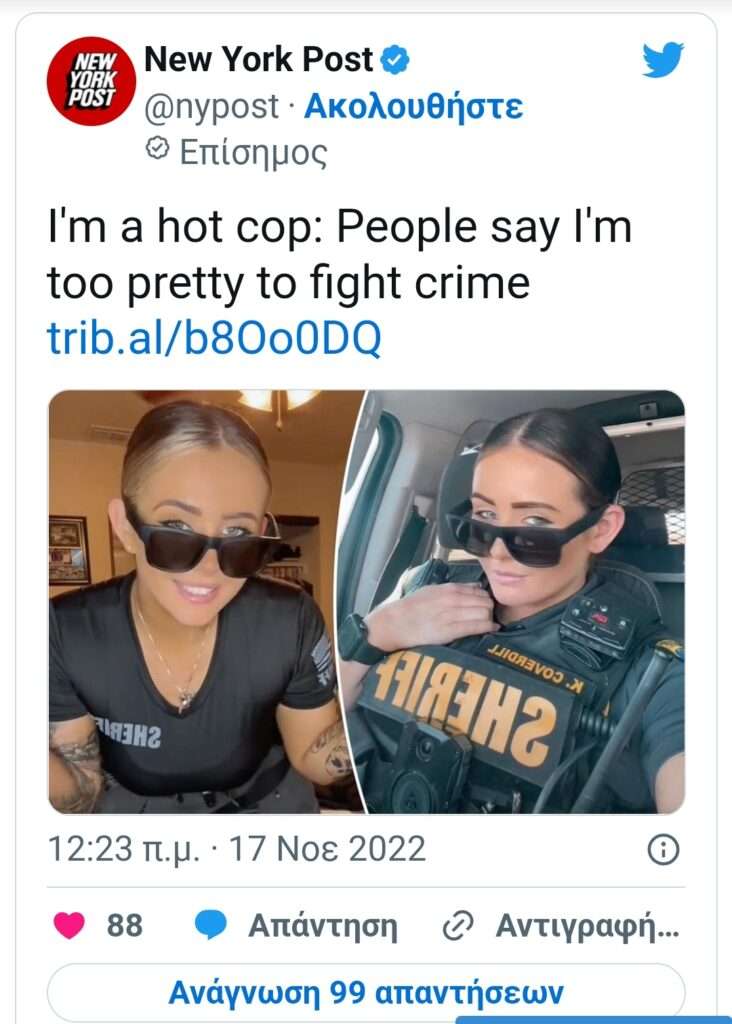Click the Απάντηση reply text

click(323, 926)
